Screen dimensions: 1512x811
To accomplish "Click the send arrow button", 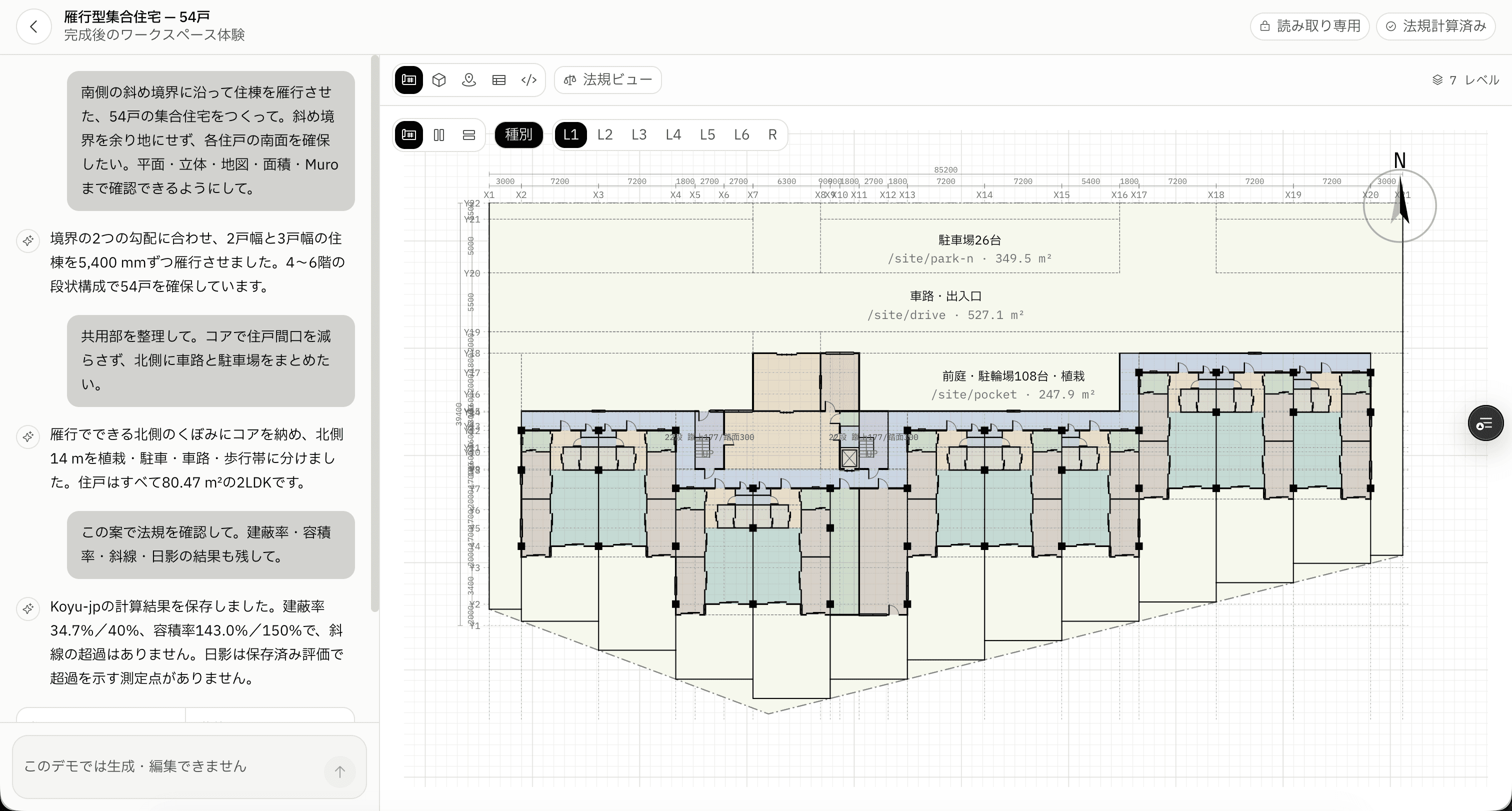I will click(340, 771).
